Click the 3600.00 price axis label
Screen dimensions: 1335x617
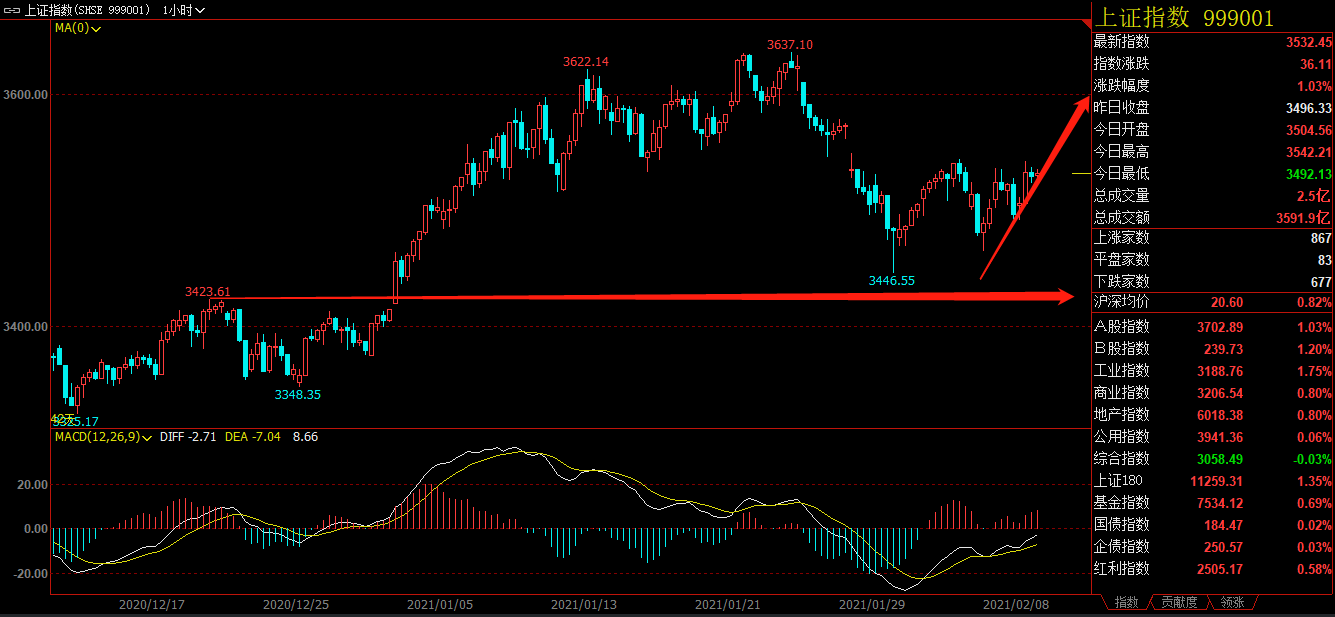(x=26, y=95)
